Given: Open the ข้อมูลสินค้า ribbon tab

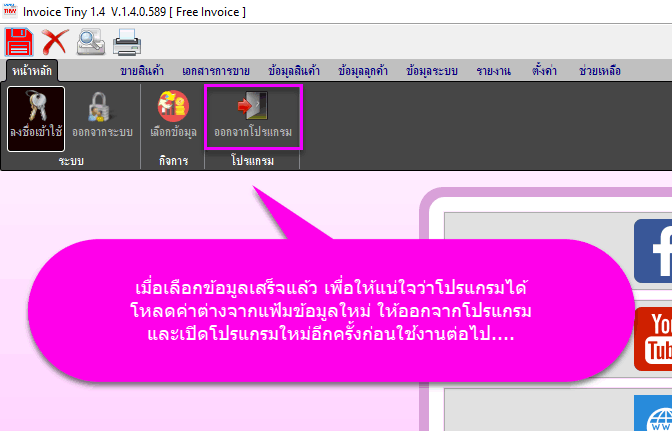Looking at the screenshot, I should (x=294, y=71).
